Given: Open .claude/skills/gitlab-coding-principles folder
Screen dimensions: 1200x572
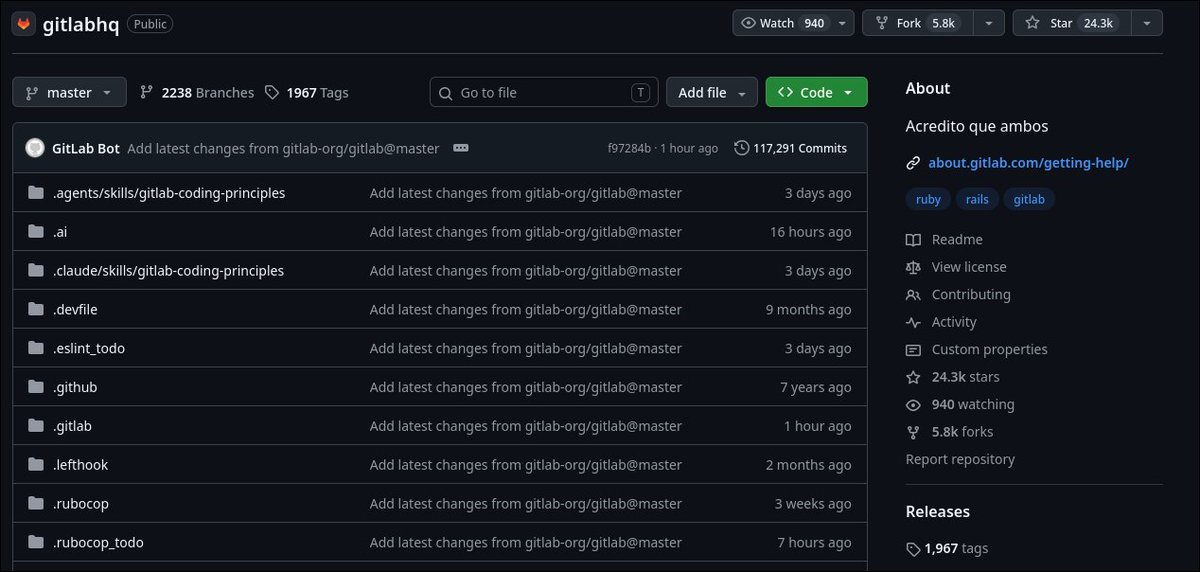Looking at the screenshot, I should coord(168,271).
